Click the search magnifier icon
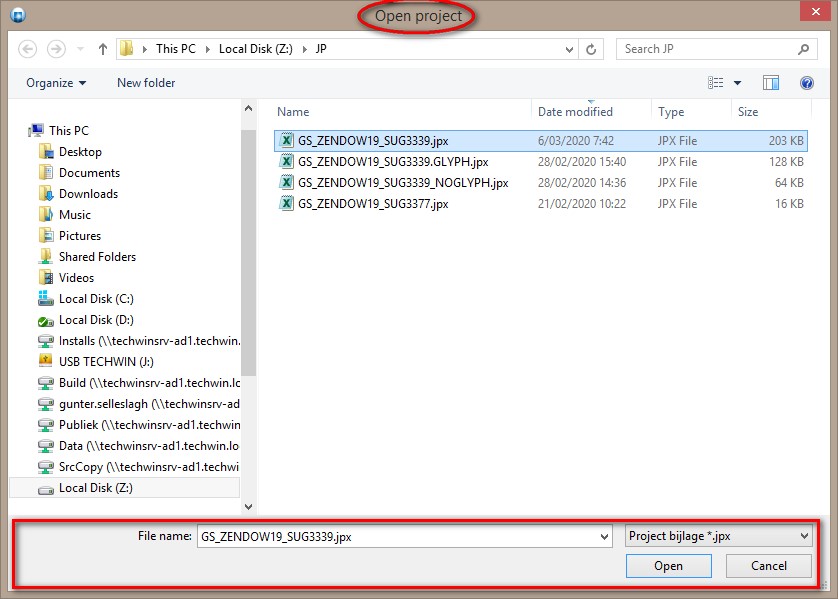838x599 pixels. pos(803,49)
